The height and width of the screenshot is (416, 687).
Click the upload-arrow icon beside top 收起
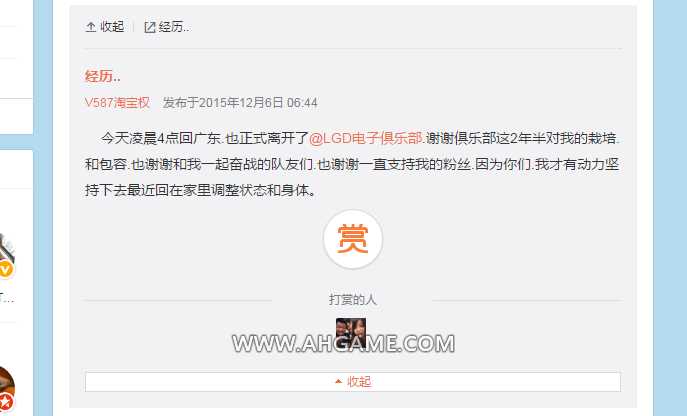91,27
